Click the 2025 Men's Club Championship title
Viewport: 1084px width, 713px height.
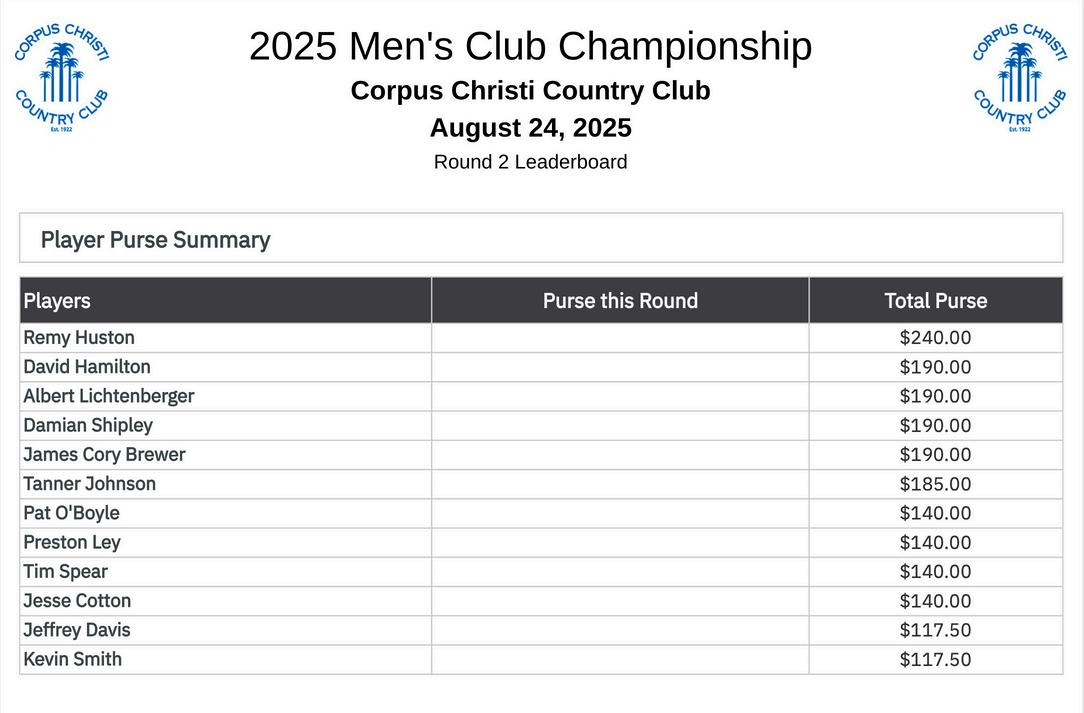[x=530, y=46]
